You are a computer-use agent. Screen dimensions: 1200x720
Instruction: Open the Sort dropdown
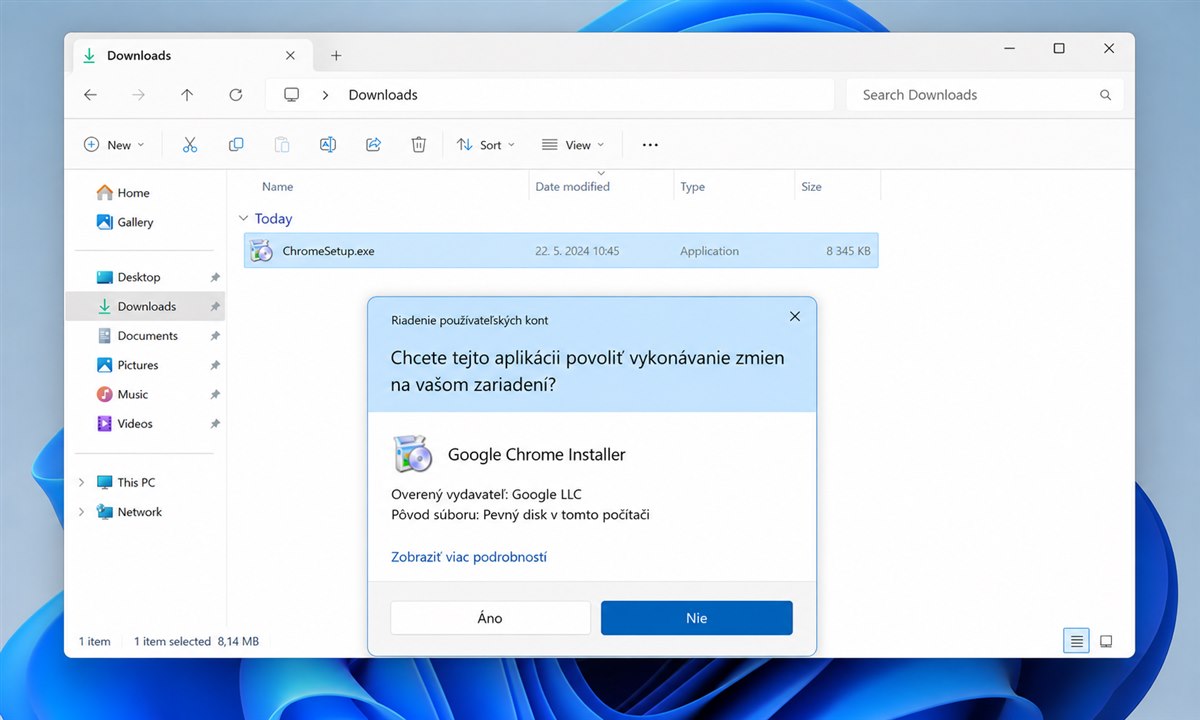click(x=486, y=145)
